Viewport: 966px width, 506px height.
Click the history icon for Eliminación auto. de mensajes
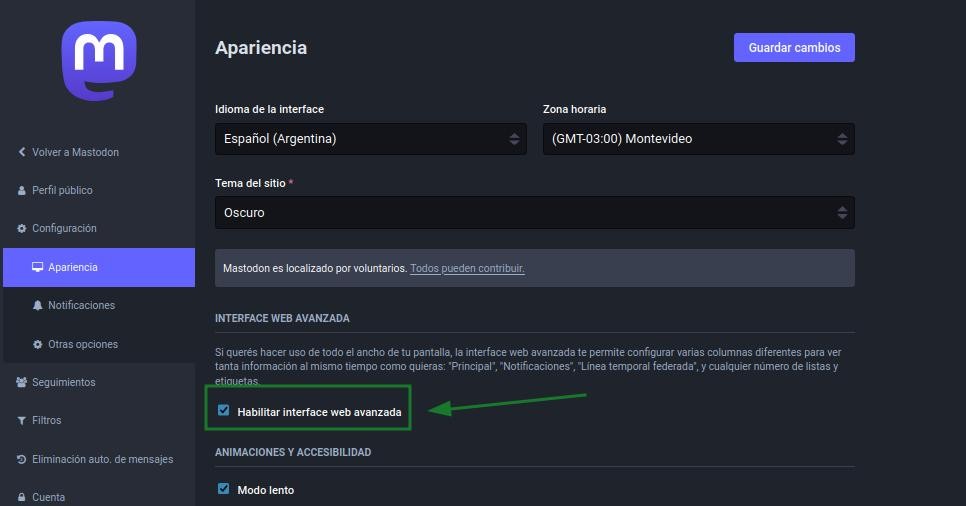pyautogui.click(x=22, y=460)
